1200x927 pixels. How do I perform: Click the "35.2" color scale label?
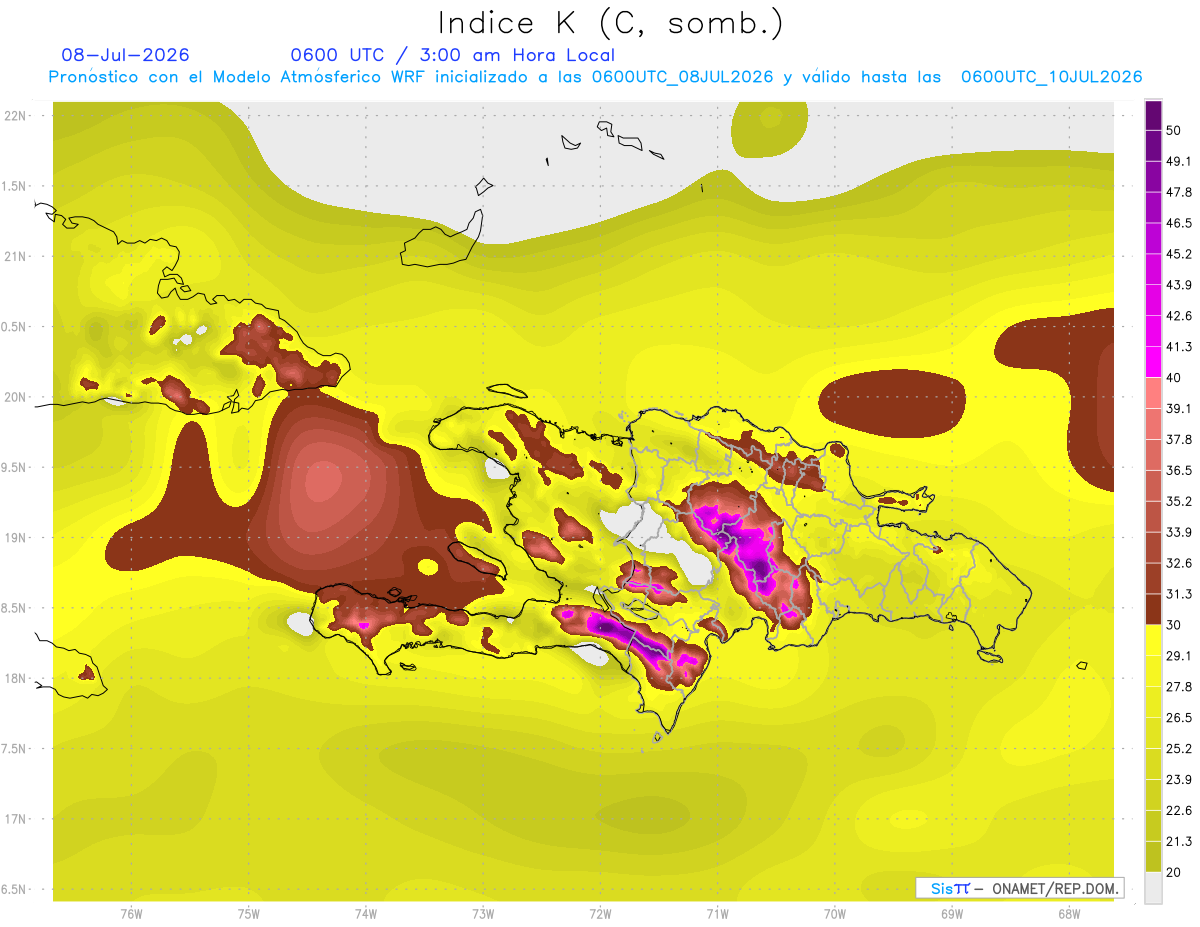point(1179,501)
